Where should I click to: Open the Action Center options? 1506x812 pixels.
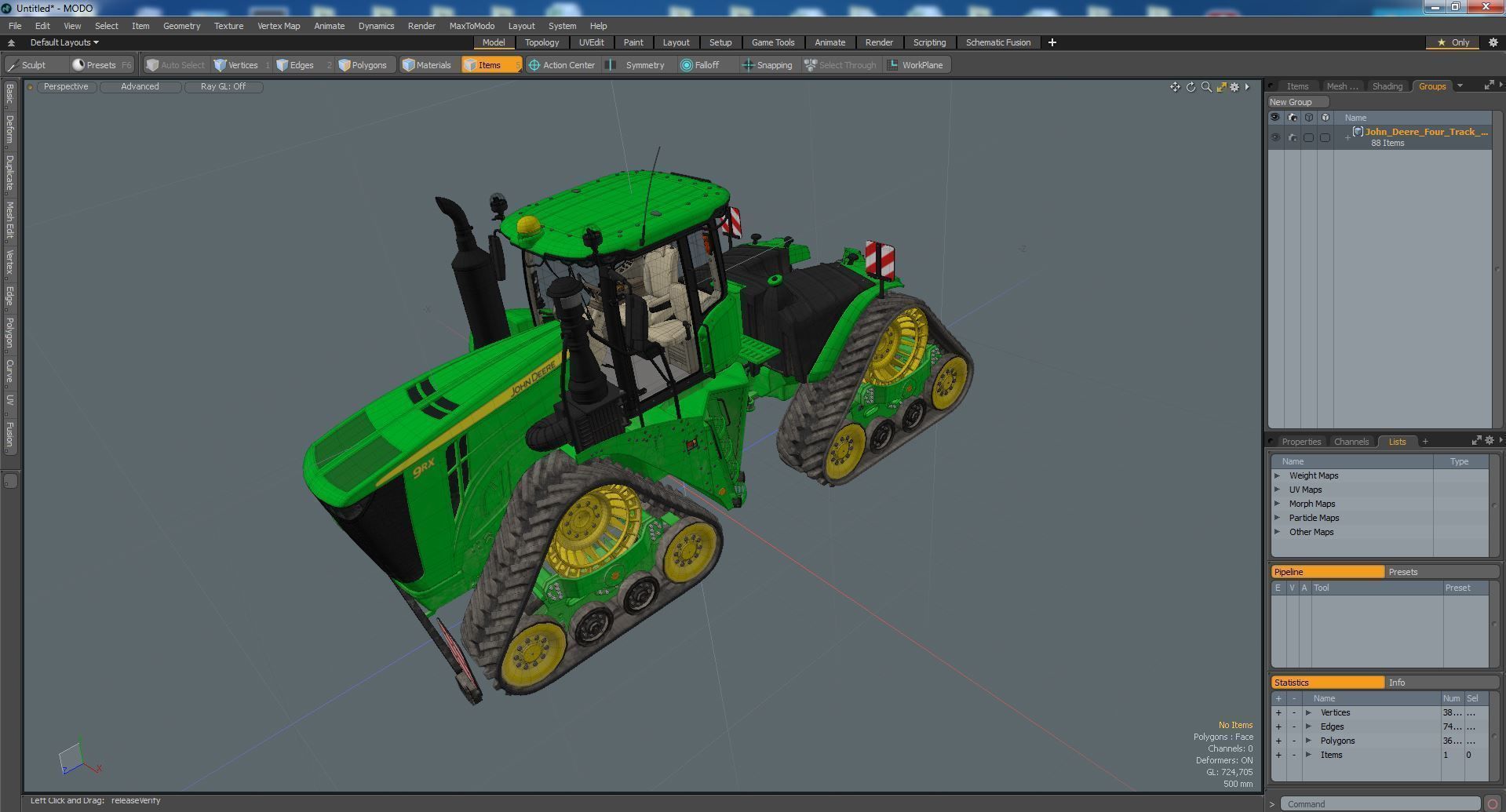562,65
